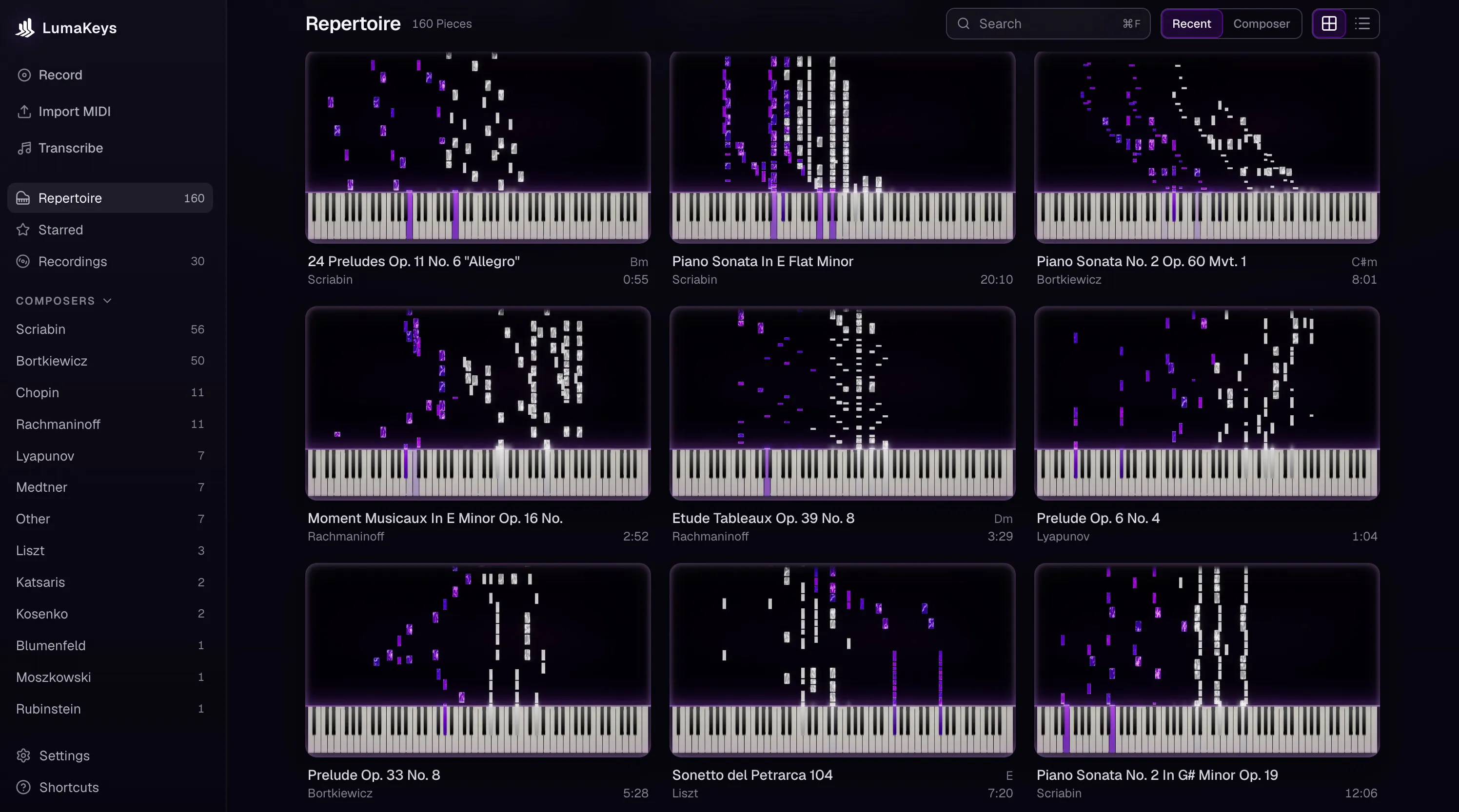The height and width of the screenshot is (812, 1459).
Task: Click the Recordings disc icon
Action: point(23,262)
